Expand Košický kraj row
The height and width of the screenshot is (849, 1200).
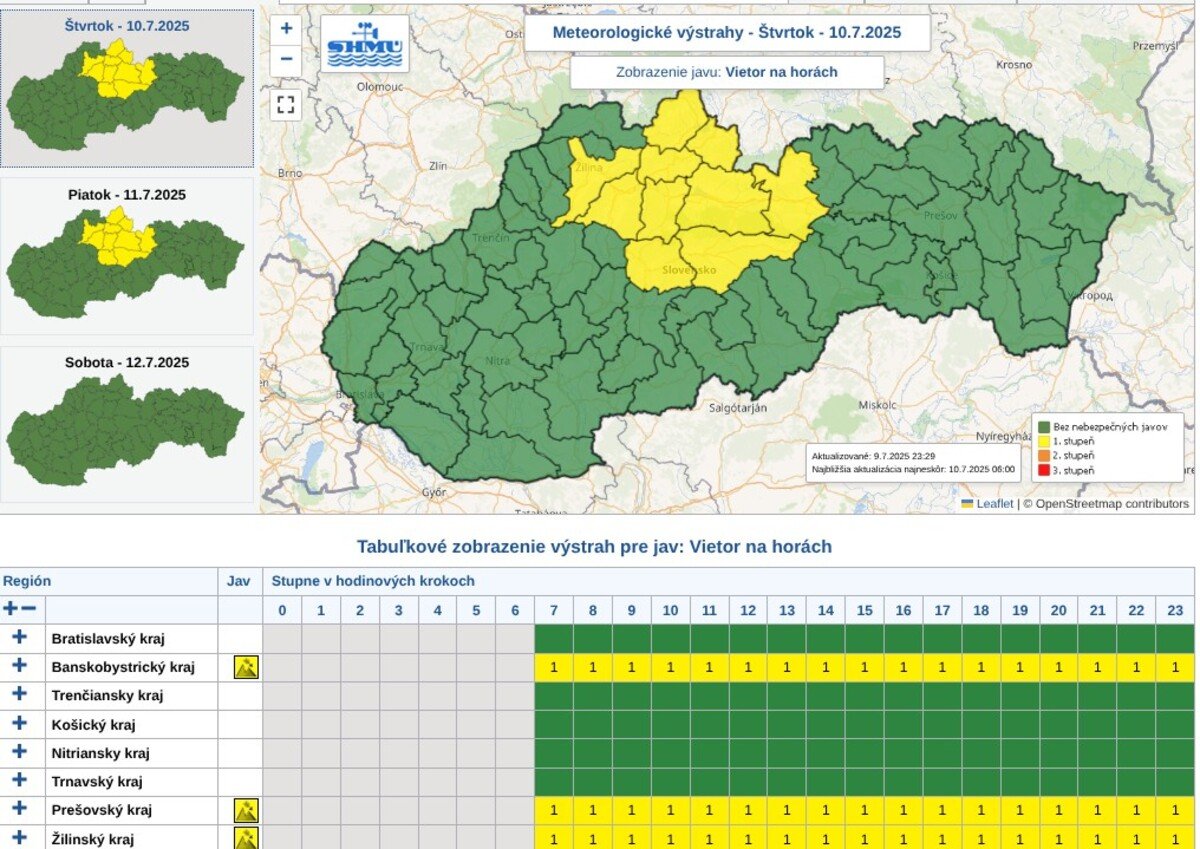pos(19,724)
